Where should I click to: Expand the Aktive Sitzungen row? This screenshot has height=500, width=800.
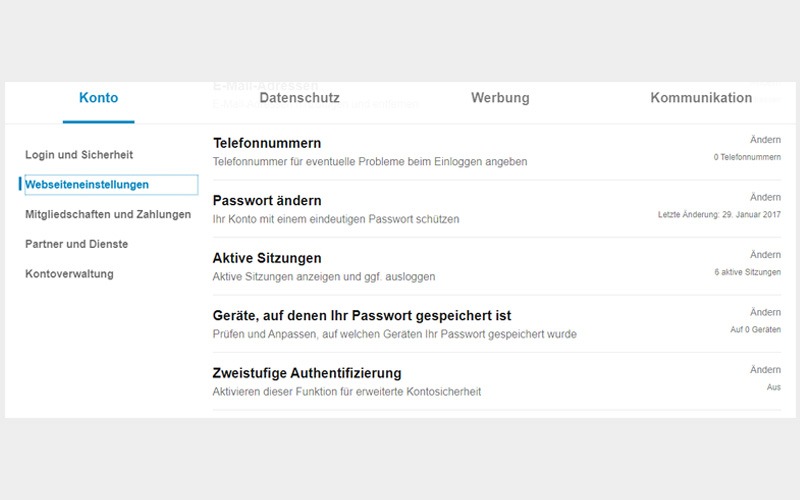pos(267,258)
